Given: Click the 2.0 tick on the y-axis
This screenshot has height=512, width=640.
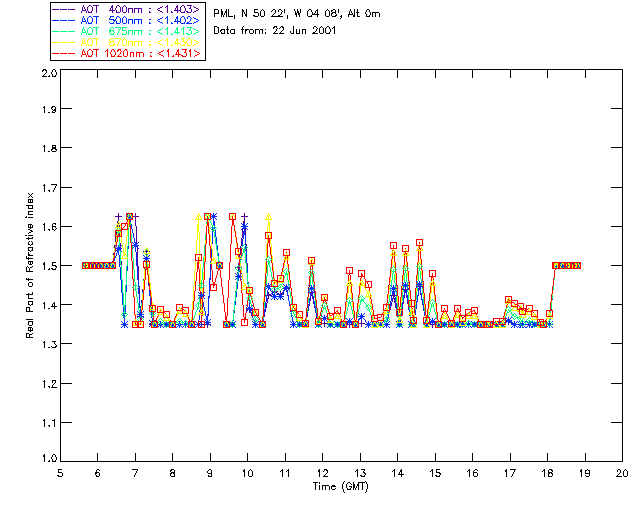Looking at the screenshot, I should 48,74.
